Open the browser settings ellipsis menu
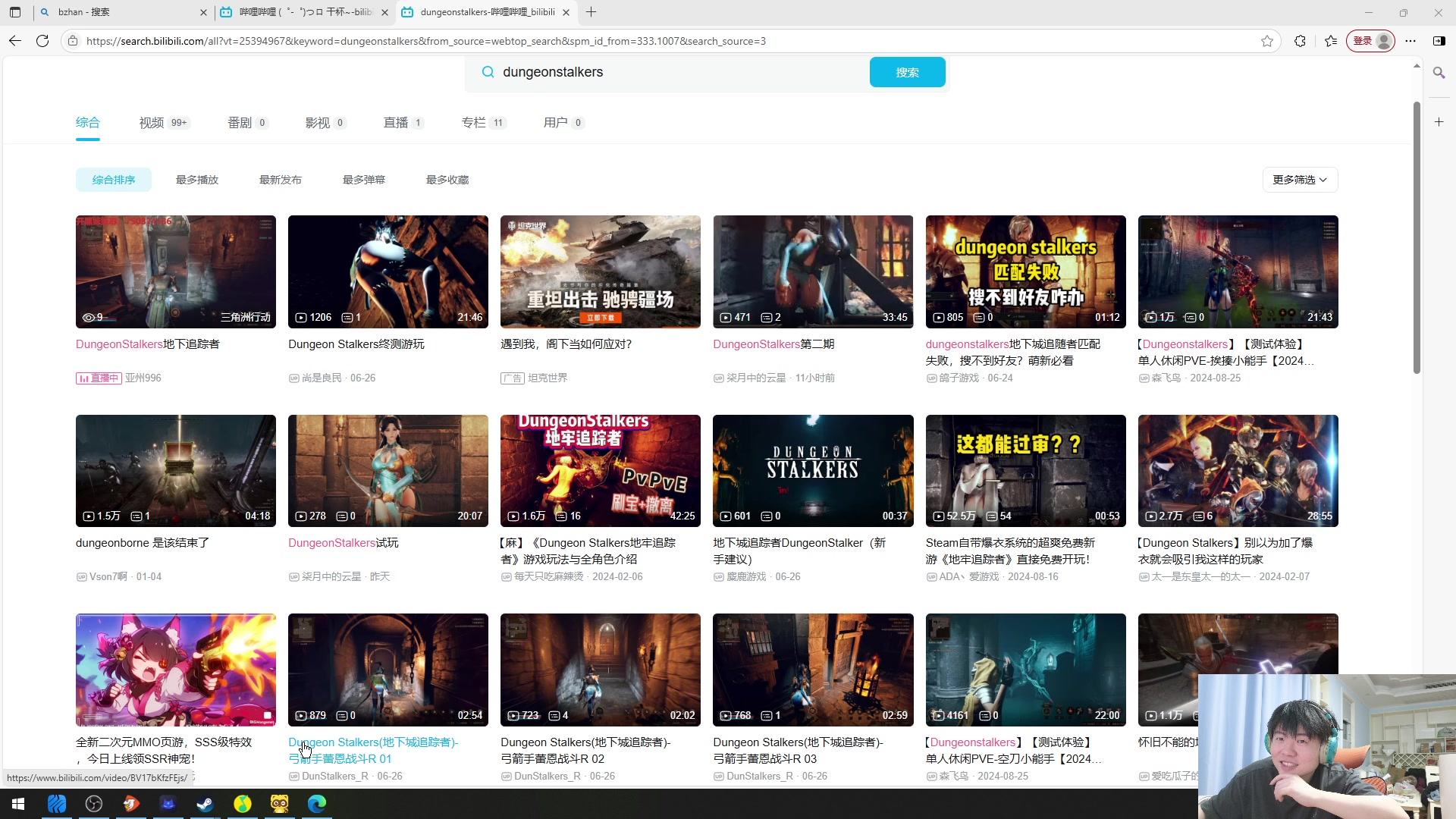Screen dimensions: 1456x819 point(1410,41)
